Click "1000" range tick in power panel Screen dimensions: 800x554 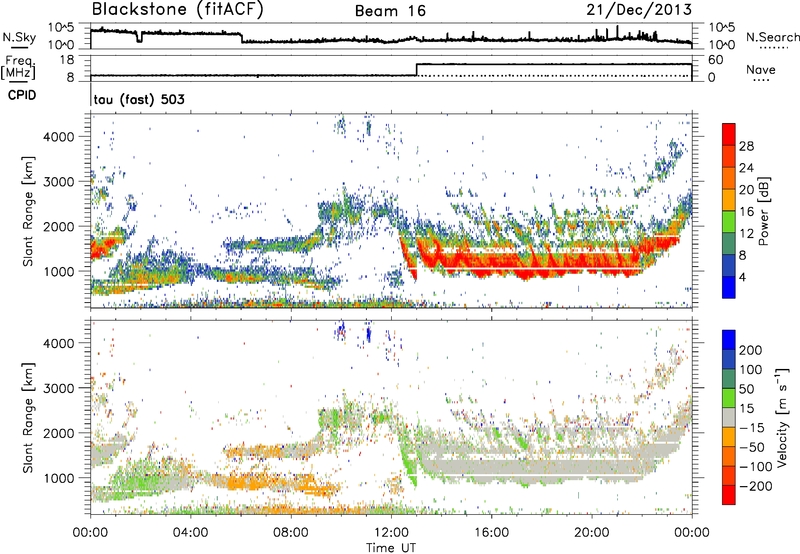point(58,271)
